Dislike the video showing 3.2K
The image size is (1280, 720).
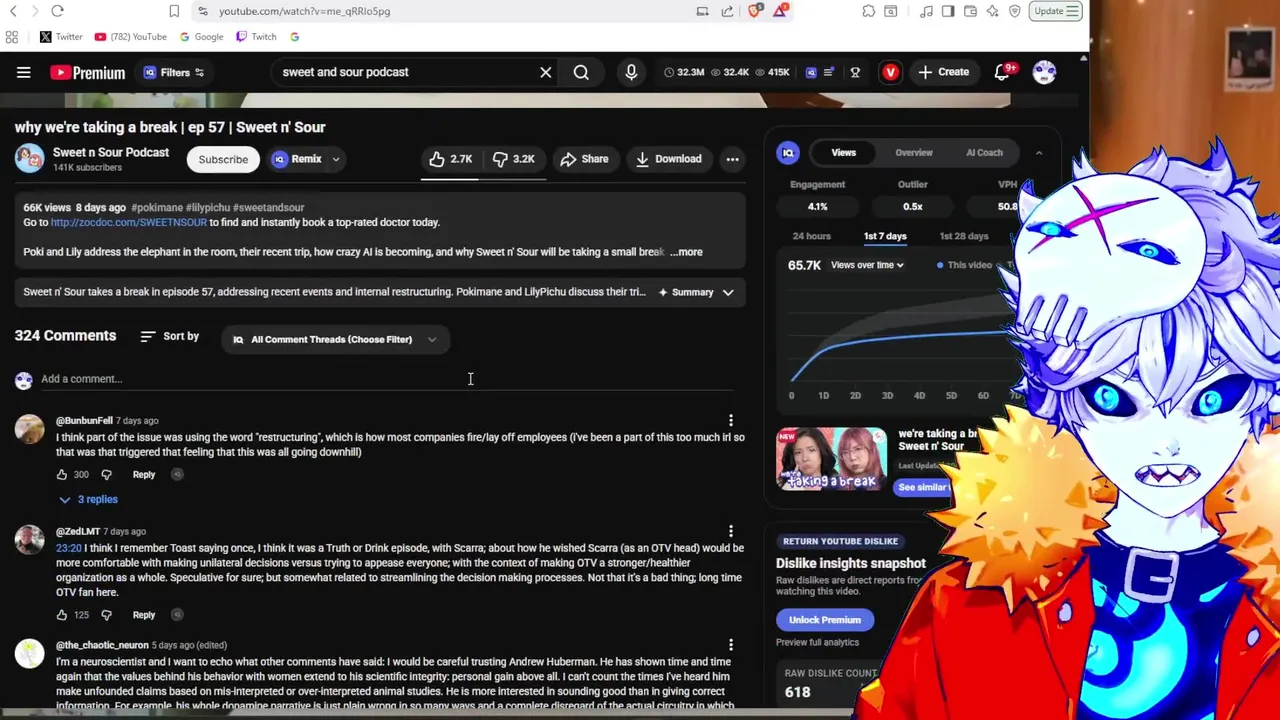(514, 159)
